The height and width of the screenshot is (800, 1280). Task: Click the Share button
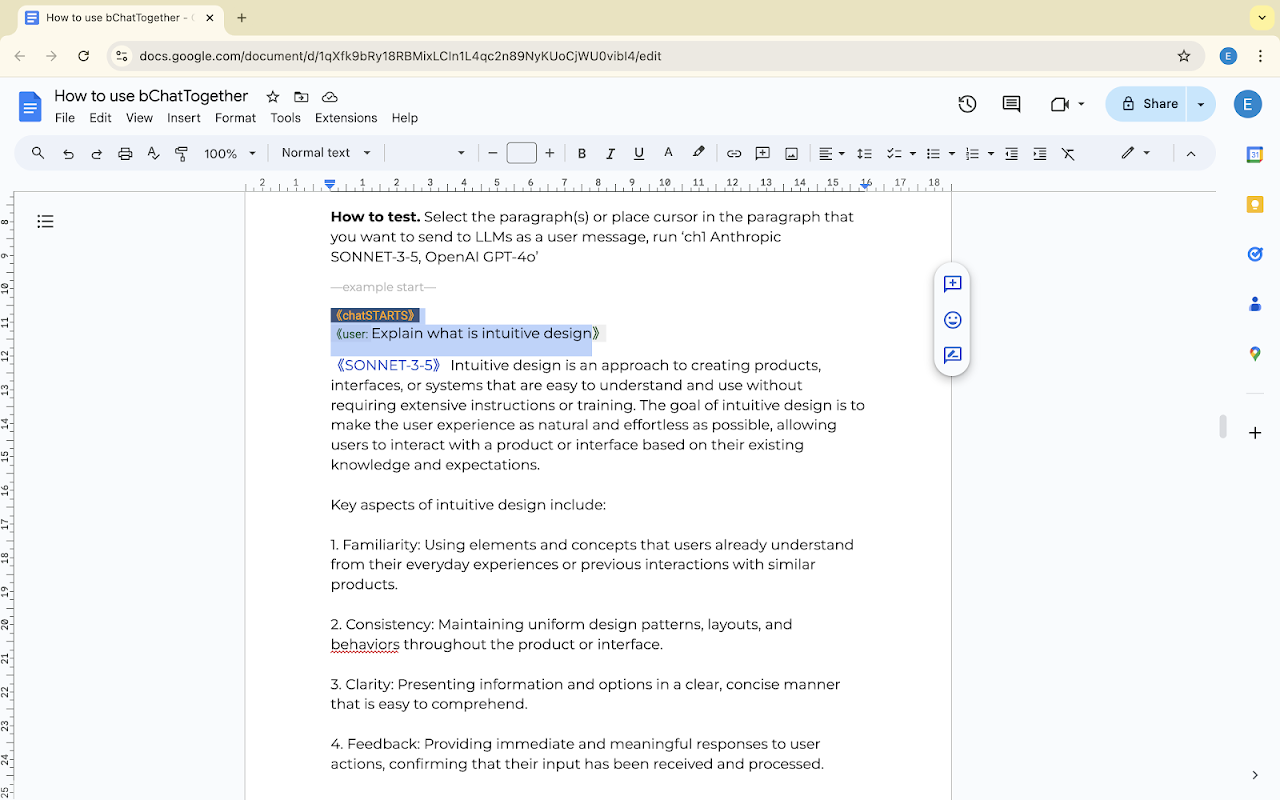1148,104
